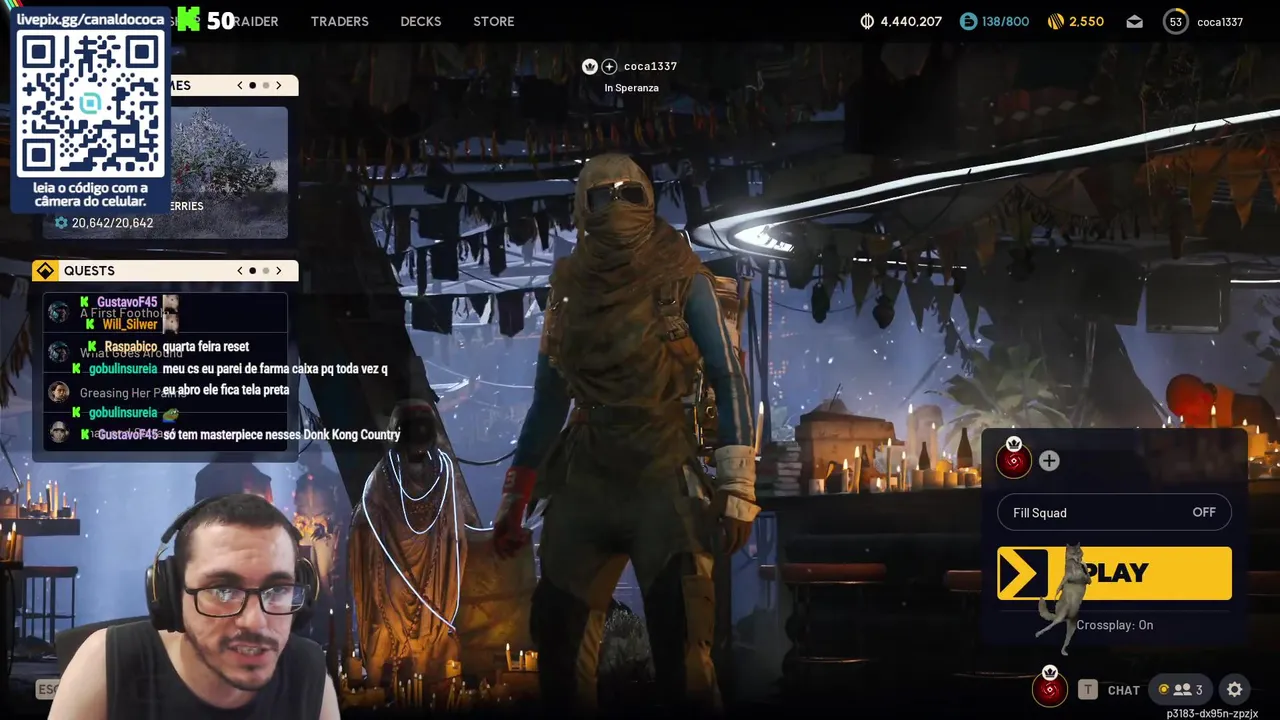Open the Store menu tab
The width and height of the screenshot is (1280, 720).
pos(494,21)
